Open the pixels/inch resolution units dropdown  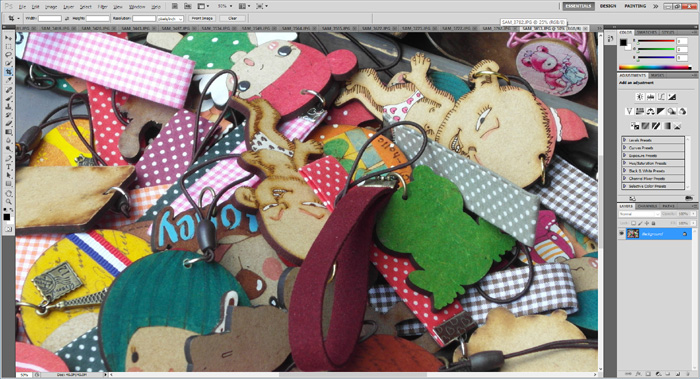tap(170, 18)
